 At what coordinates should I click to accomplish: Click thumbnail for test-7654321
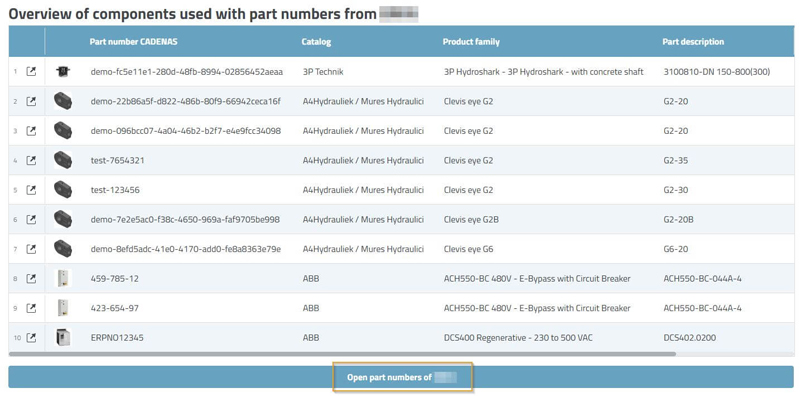pos(63,160)
